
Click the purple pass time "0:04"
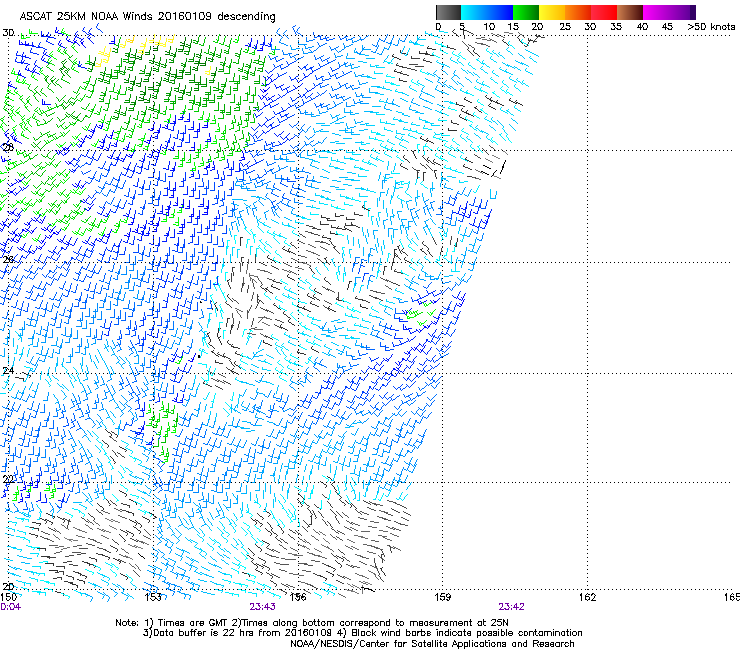[x=10, y=607]
